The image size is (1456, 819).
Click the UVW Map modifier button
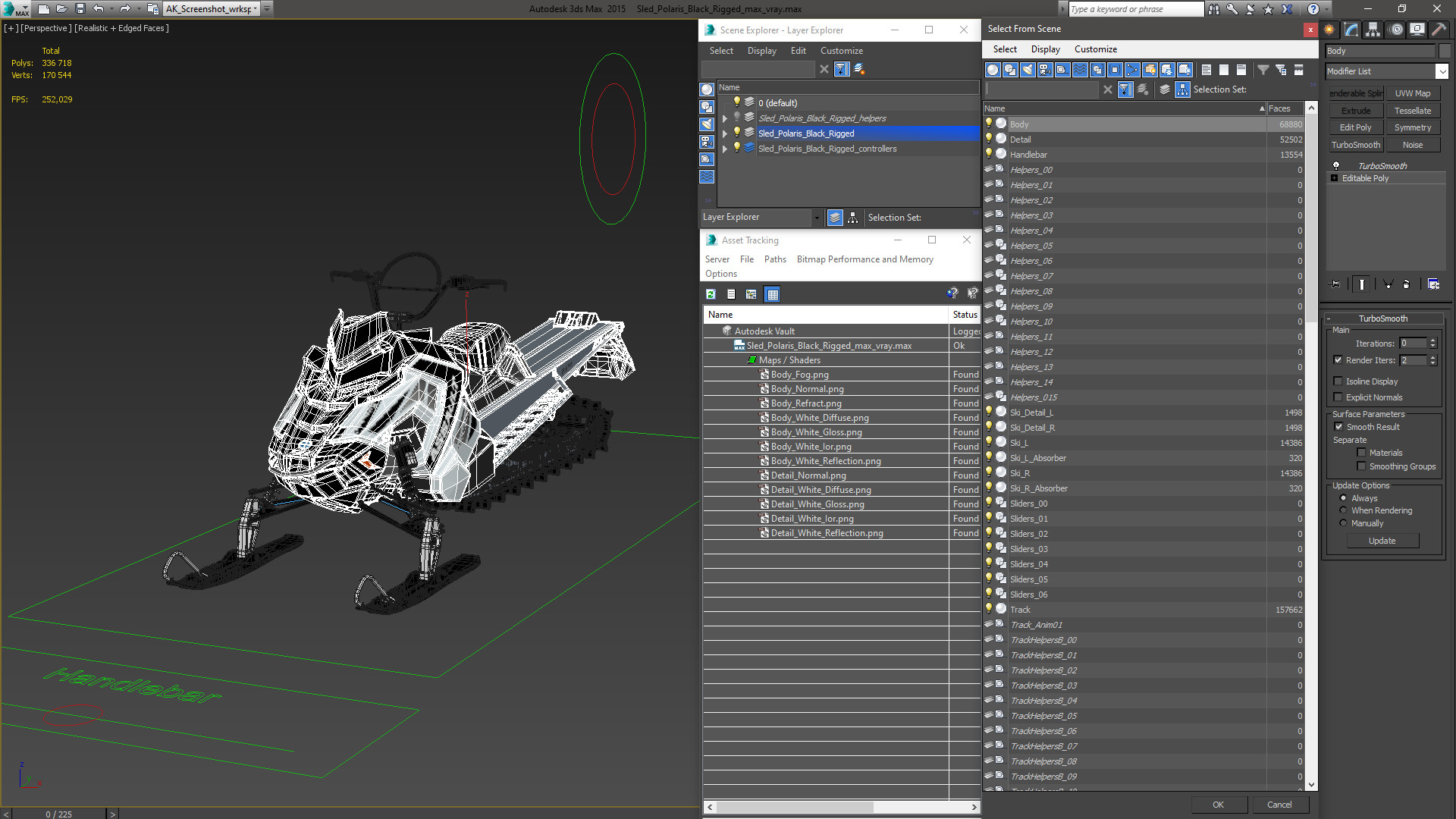tap(1412, 93)
